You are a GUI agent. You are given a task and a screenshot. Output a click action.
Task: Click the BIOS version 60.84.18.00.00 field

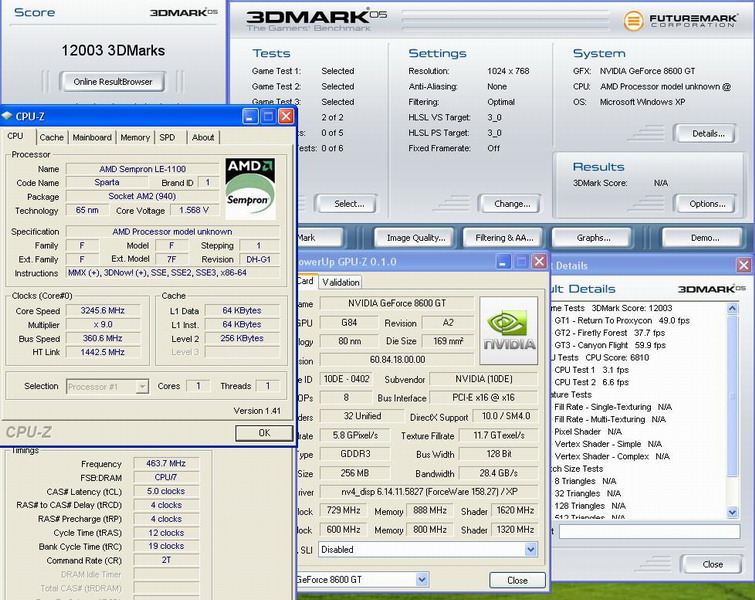(397, 360)
